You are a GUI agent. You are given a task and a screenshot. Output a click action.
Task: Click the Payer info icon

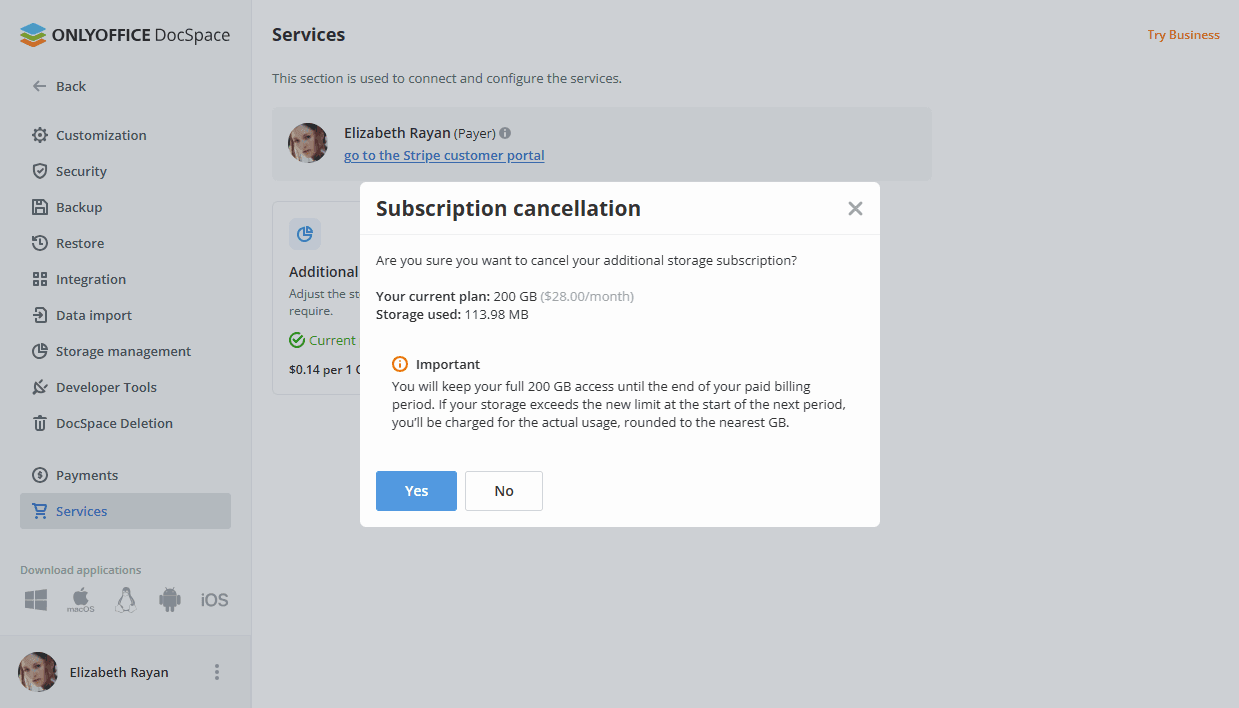click(x=505, y=133)
